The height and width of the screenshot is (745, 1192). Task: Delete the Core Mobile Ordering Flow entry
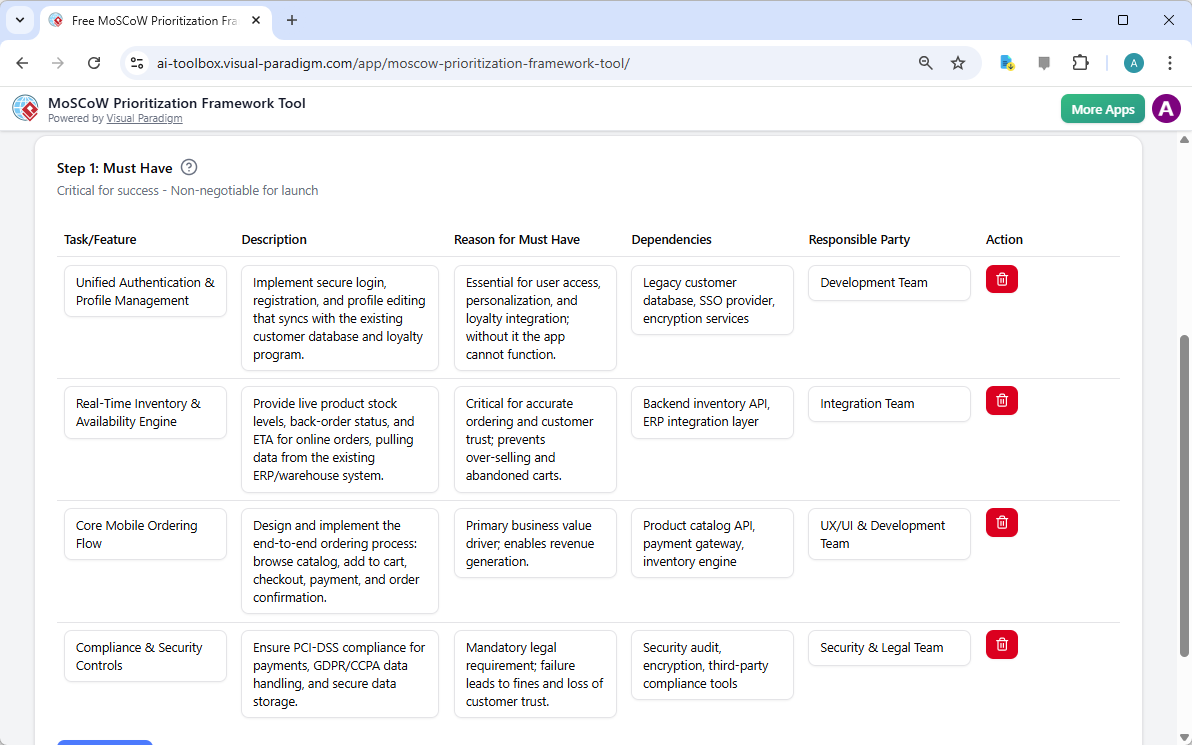point(1001,522)
